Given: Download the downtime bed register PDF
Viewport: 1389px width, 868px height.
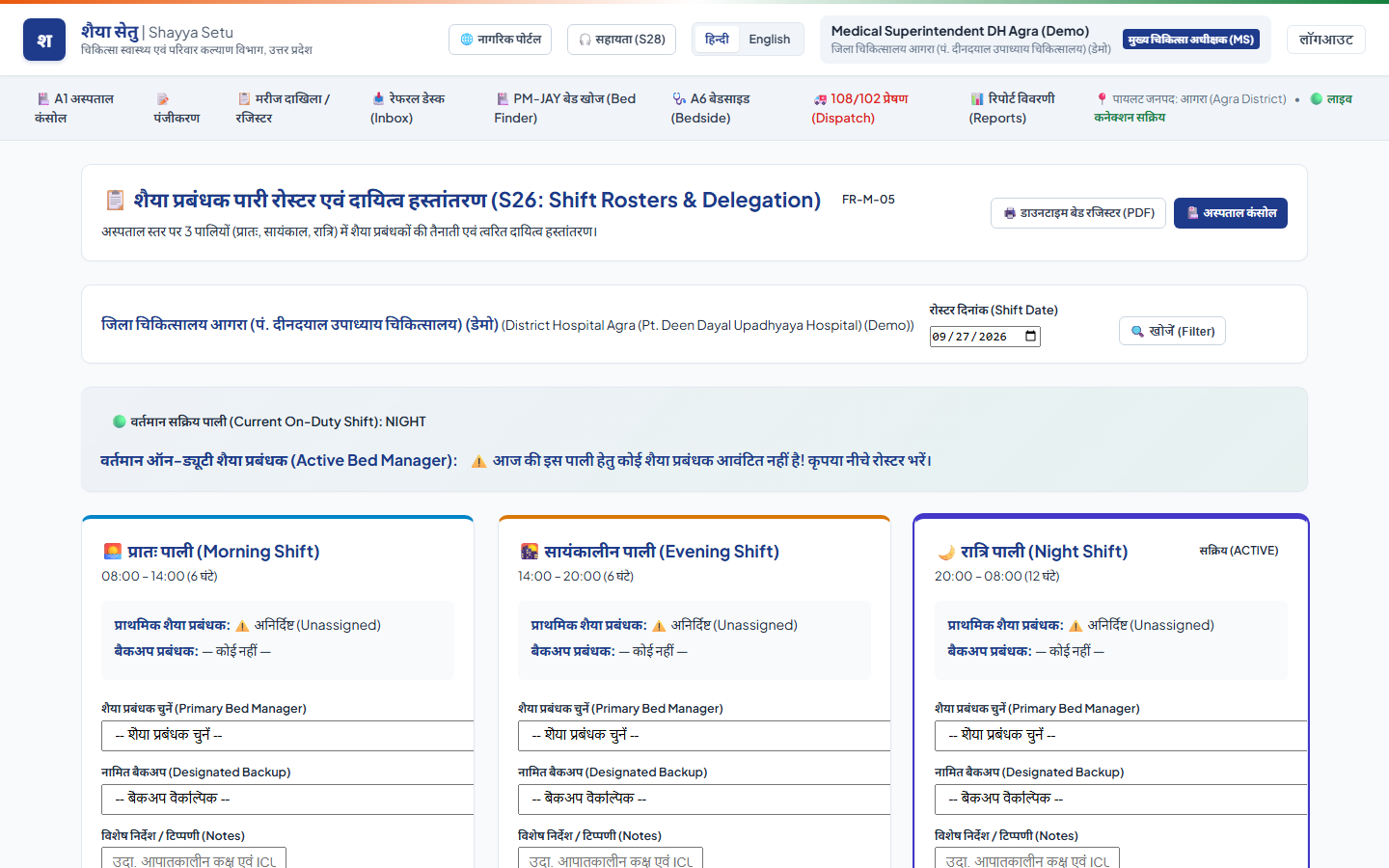Looking at the screenshot, I should click(1078, 213).
